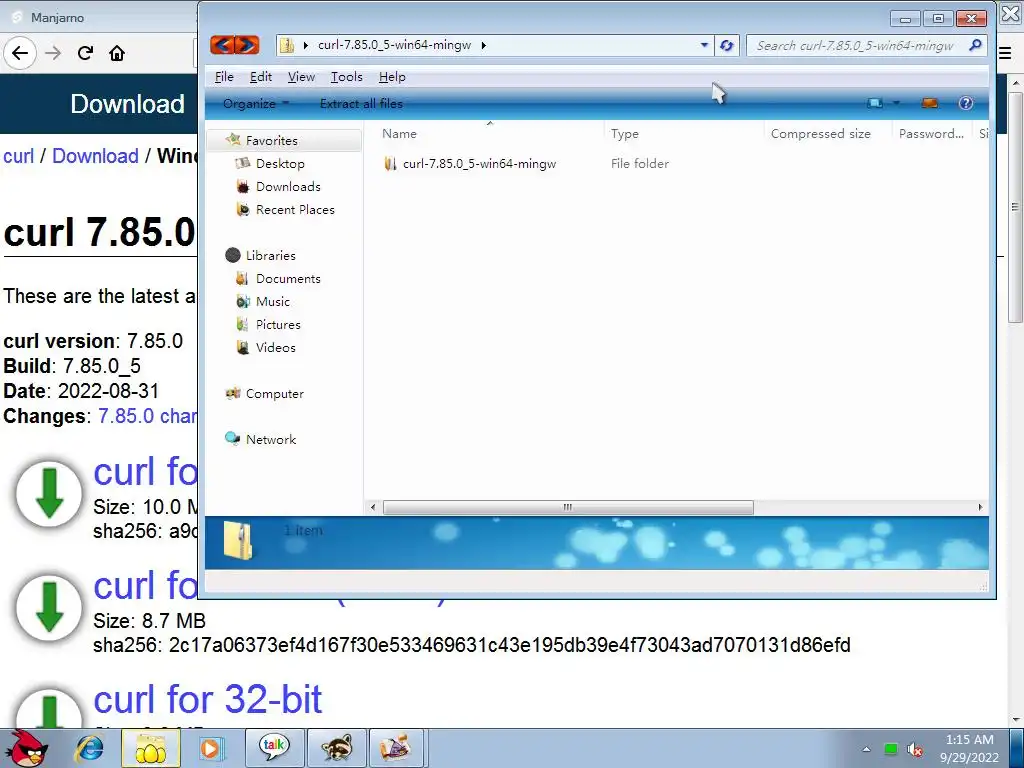This screenshot has width=1024, height=768.
Task: Open the Edit menu
Action: (261, 76)
